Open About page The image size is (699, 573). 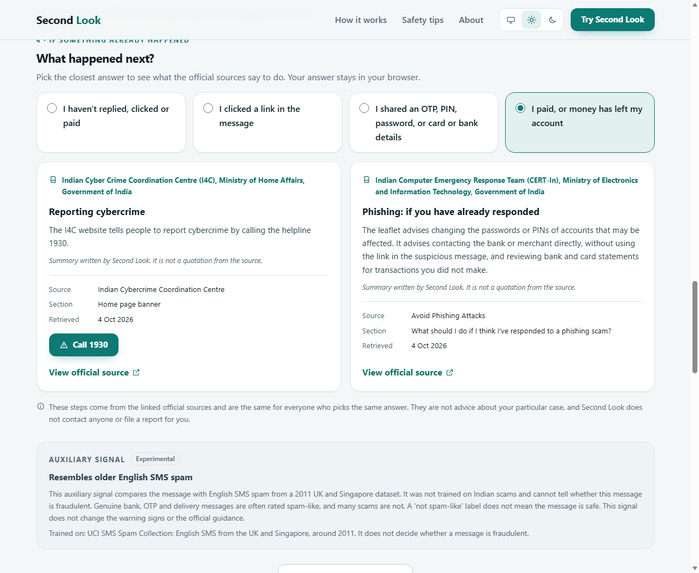(471, 20)
